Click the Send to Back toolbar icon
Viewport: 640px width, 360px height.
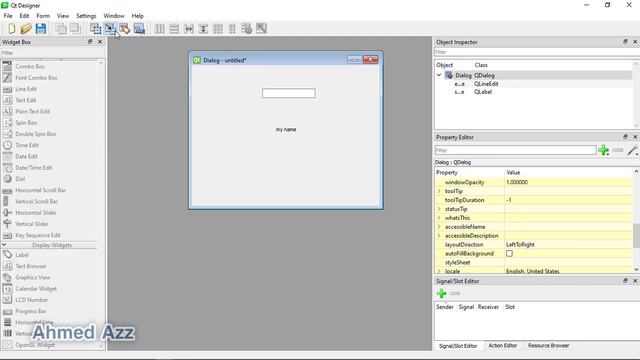coord(61,29)
